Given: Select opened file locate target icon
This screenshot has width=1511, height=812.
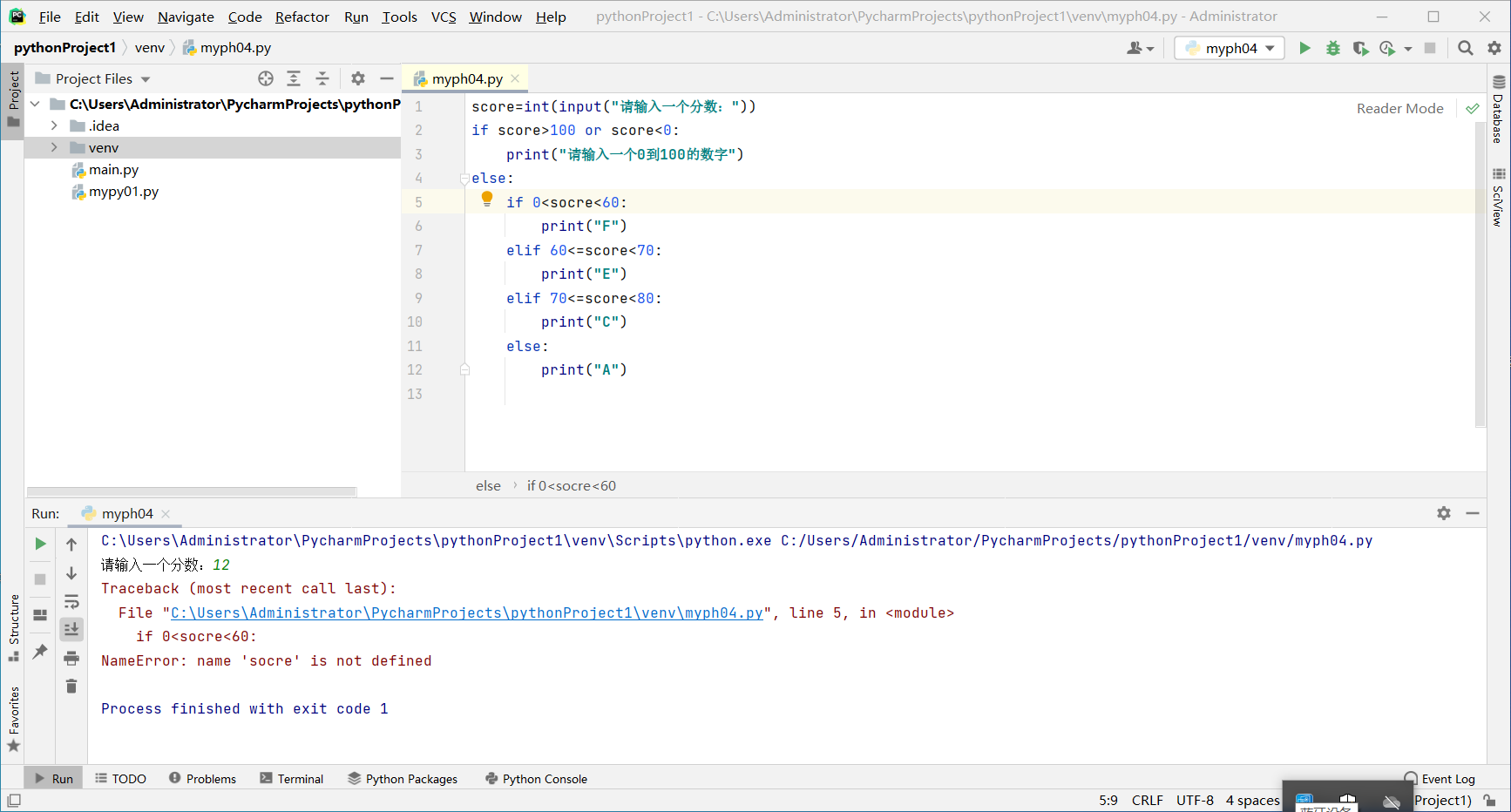Looking at the screenshot, I should coord(266,78).
